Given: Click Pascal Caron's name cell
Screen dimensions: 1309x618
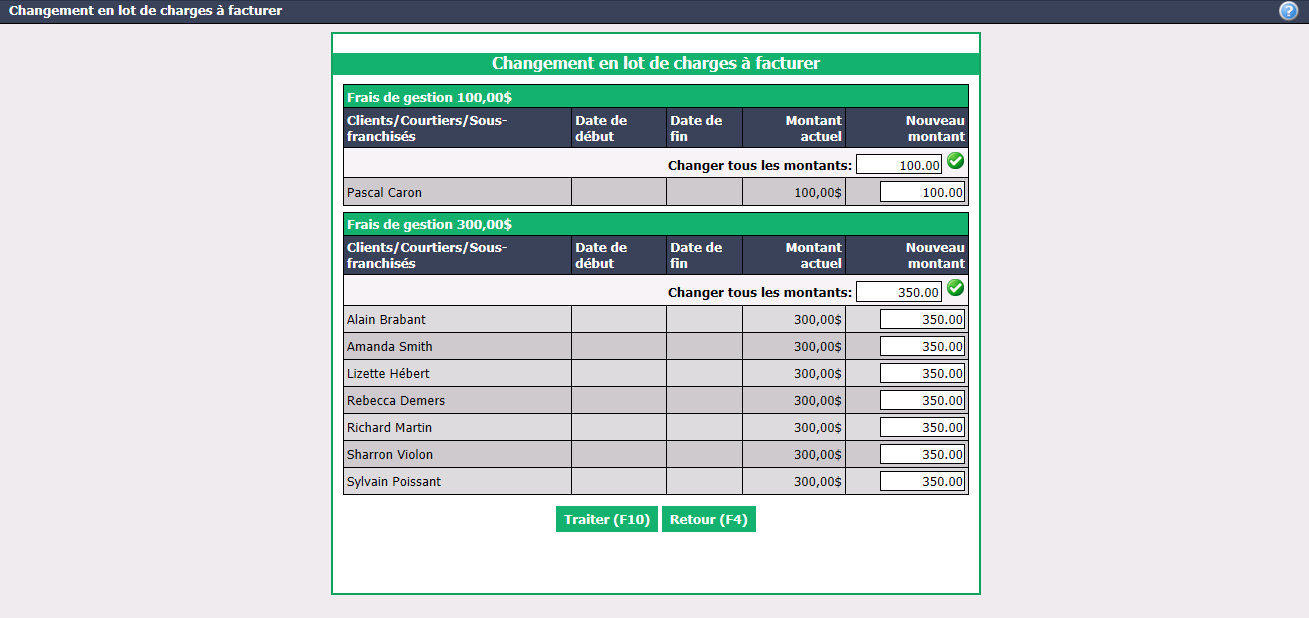Looking at the screenshot, I should tap(457, 192).
